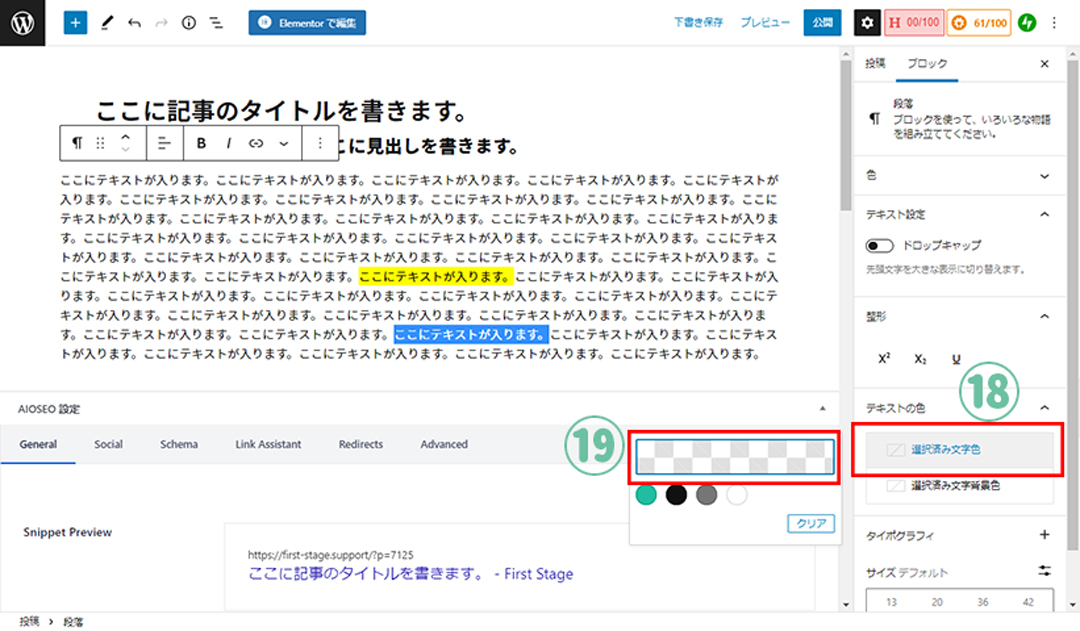Collapse the テキストの色 panel
The width and height of the screenshot is (1080, 631).
coord(1045,408)
